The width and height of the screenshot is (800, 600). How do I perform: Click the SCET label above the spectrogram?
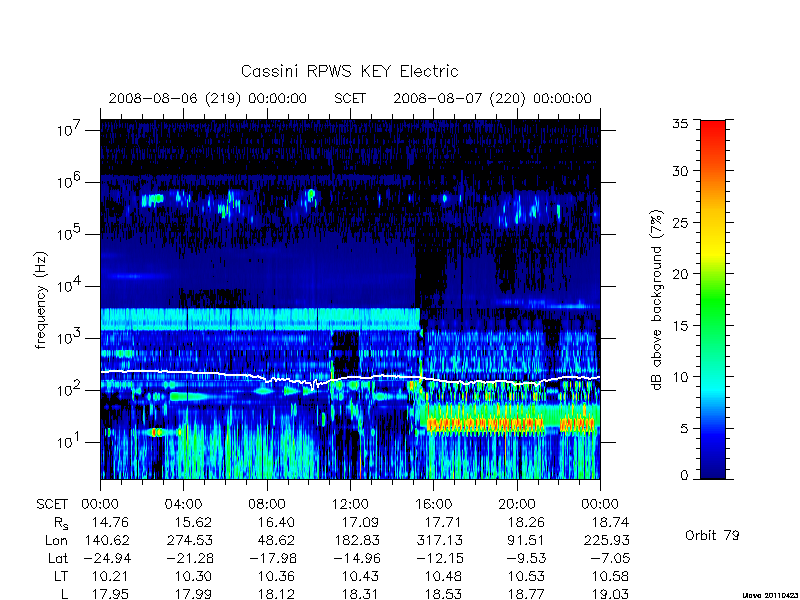tap(350, 98)
